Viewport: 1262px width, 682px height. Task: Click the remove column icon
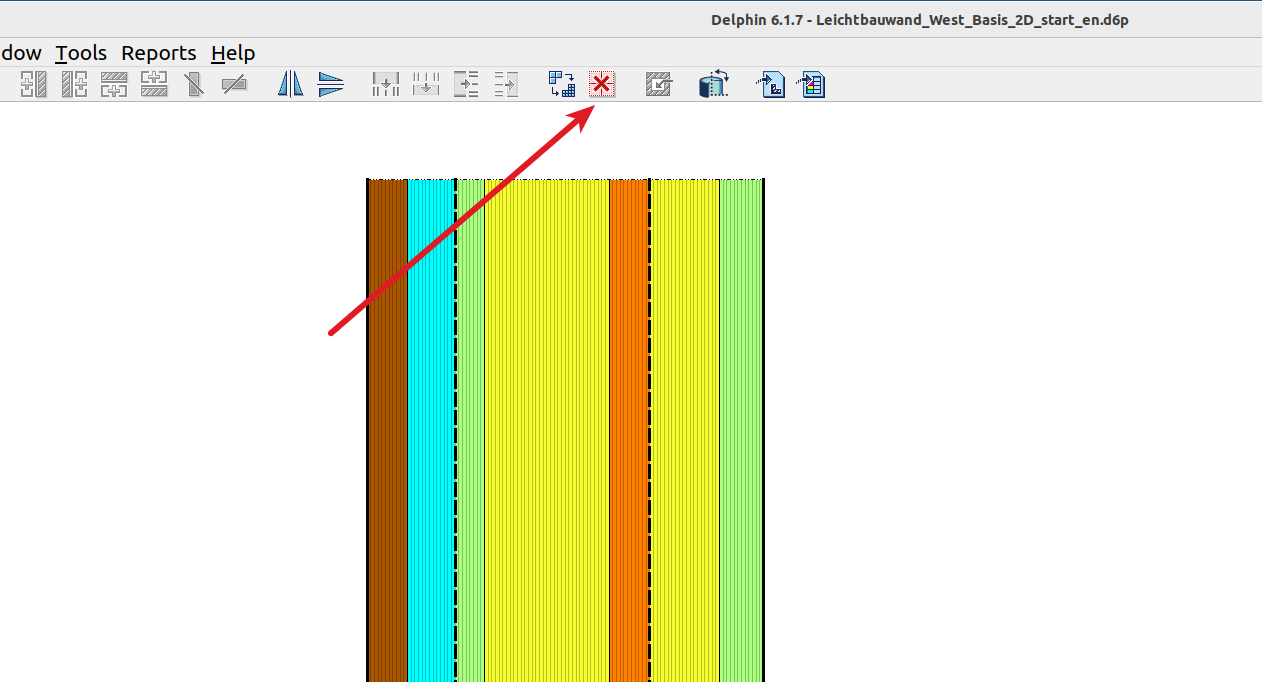pos(194,85)
